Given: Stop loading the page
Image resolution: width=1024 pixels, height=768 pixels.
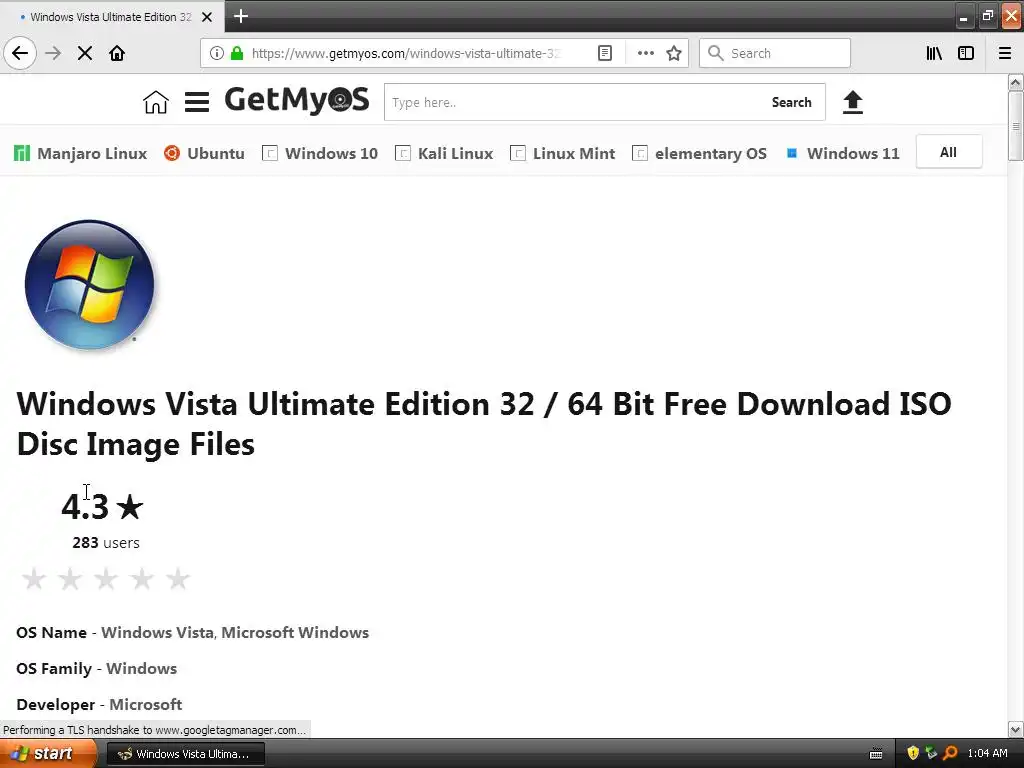Looking at the screenshot, I should pos(85,53).
